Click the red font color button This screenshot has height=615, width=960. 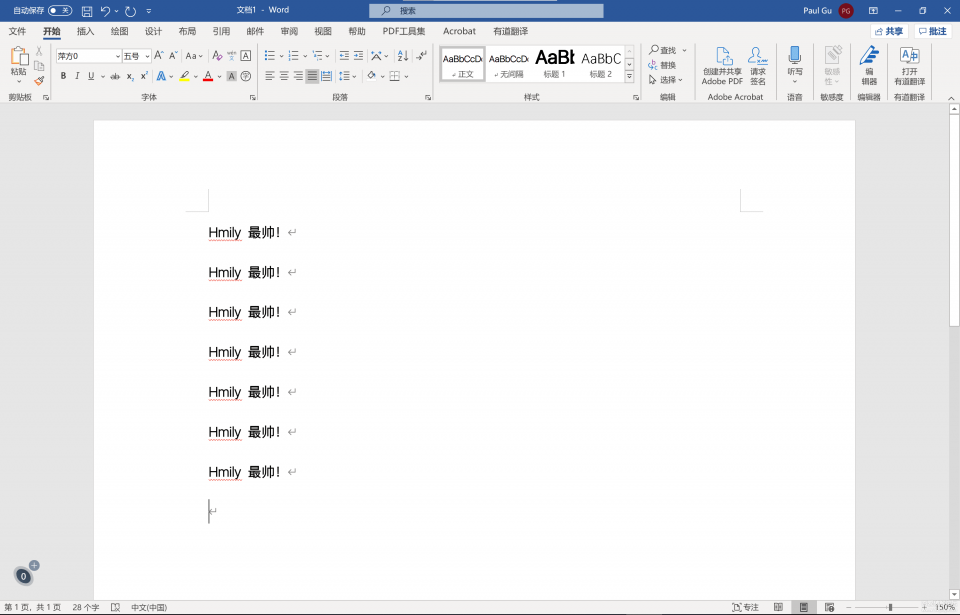pyautogui.click(x=208, y=76)
